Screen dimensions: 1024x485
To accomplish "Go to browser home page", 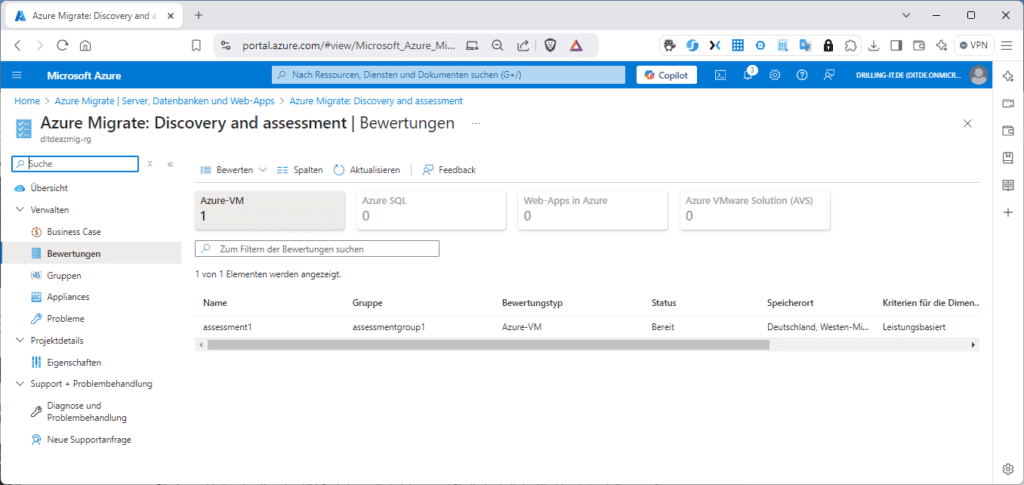I will click(x=85, y=46).
